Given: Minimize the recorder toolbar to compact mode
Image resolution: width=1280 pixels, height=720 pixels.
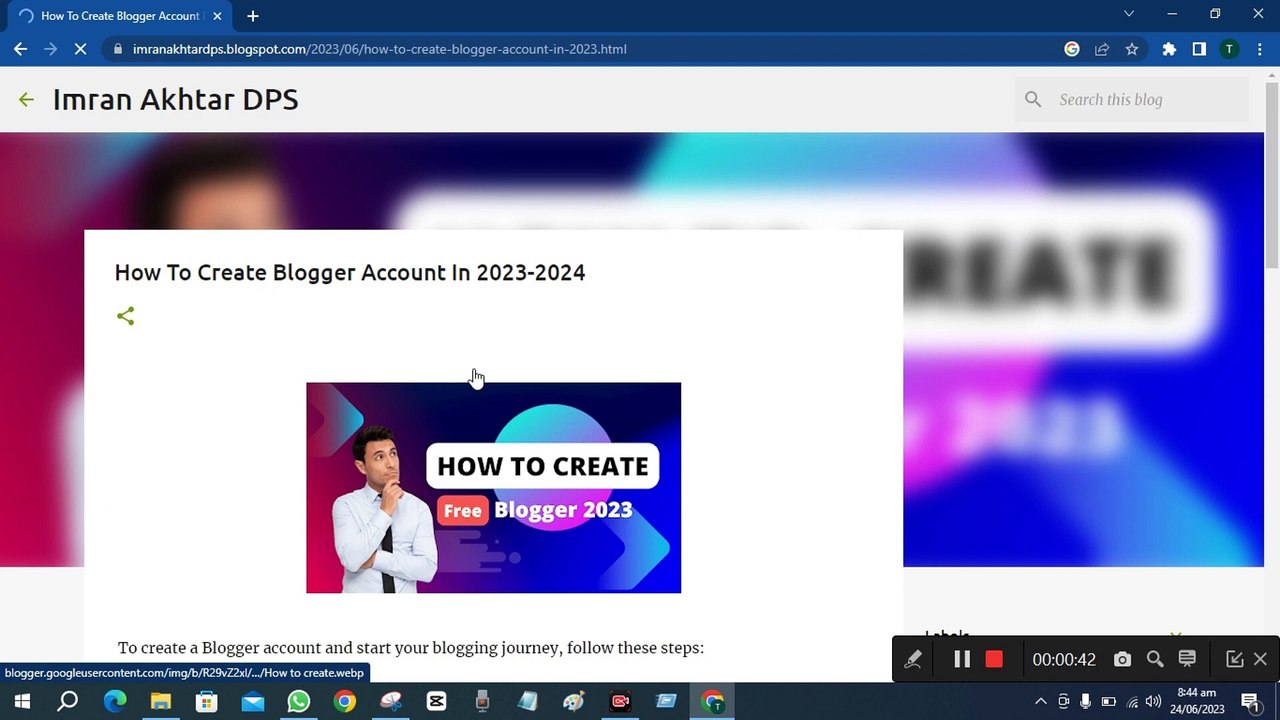Looking at the screenshot, I should [1234, 659].
